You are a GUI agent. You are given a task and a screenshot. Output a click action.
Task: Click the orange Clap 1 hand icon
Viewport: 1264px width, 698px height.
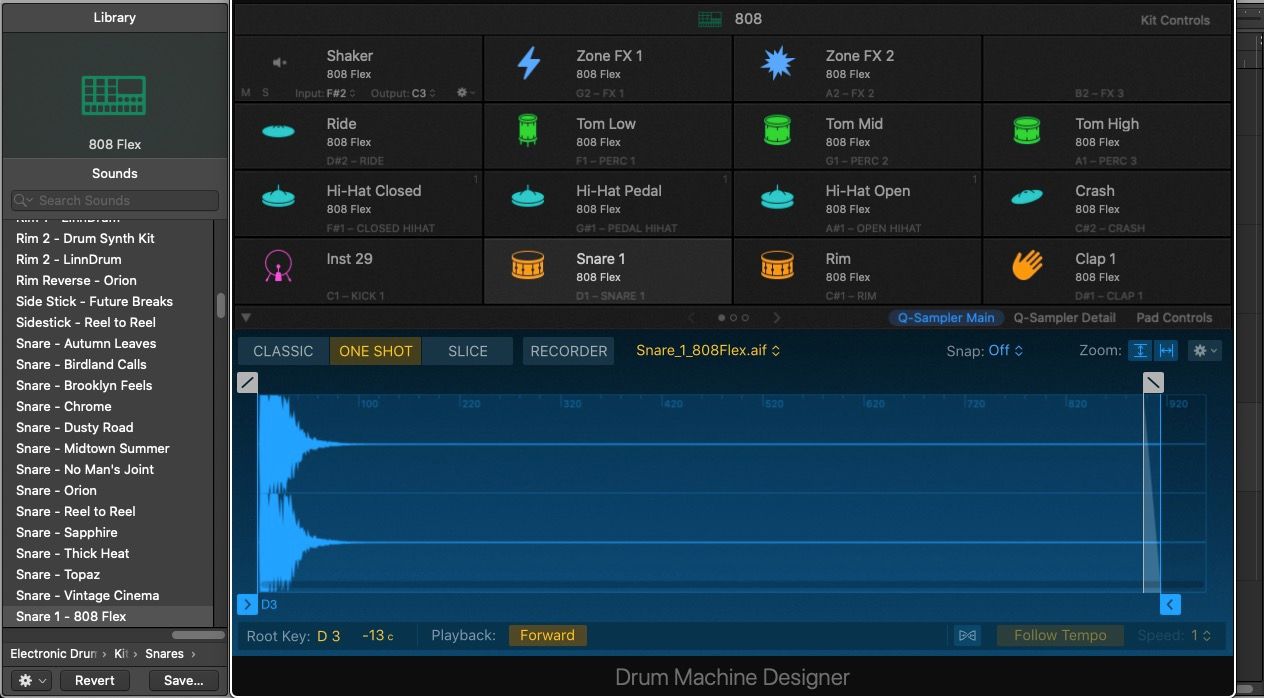point(1027,265)
